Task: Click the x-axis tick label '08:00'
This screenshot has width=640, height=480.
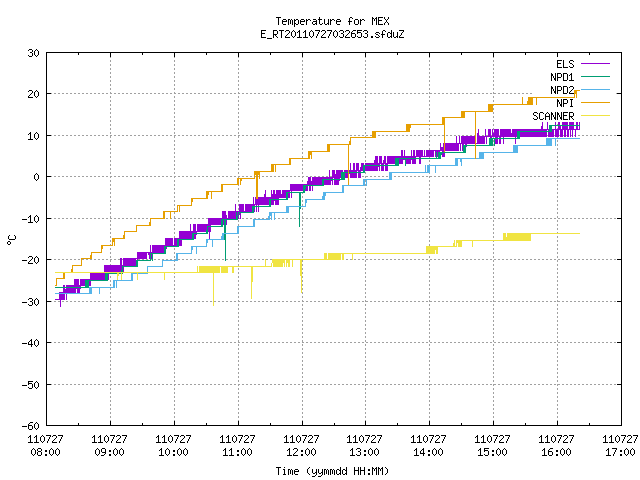Action: [45, 452]
